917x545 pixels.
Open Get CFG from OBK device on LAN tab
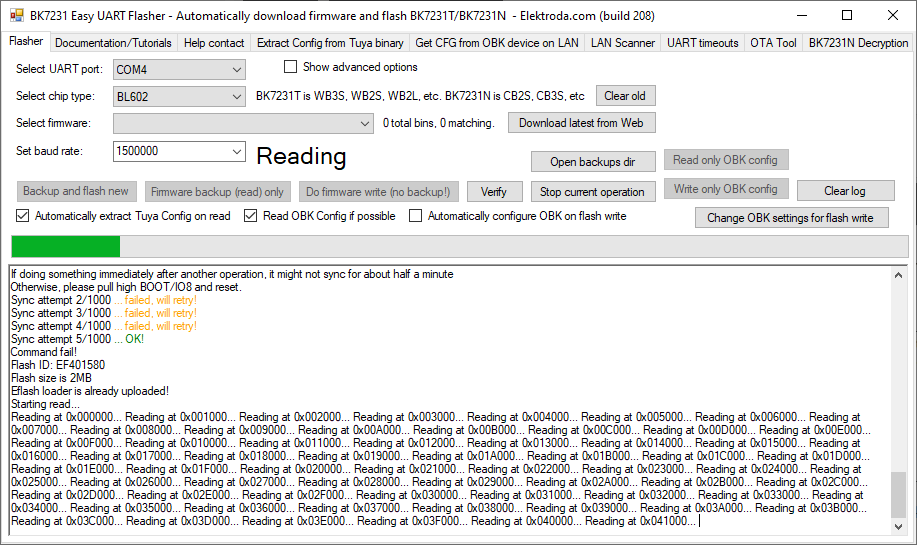coord(497,43)
